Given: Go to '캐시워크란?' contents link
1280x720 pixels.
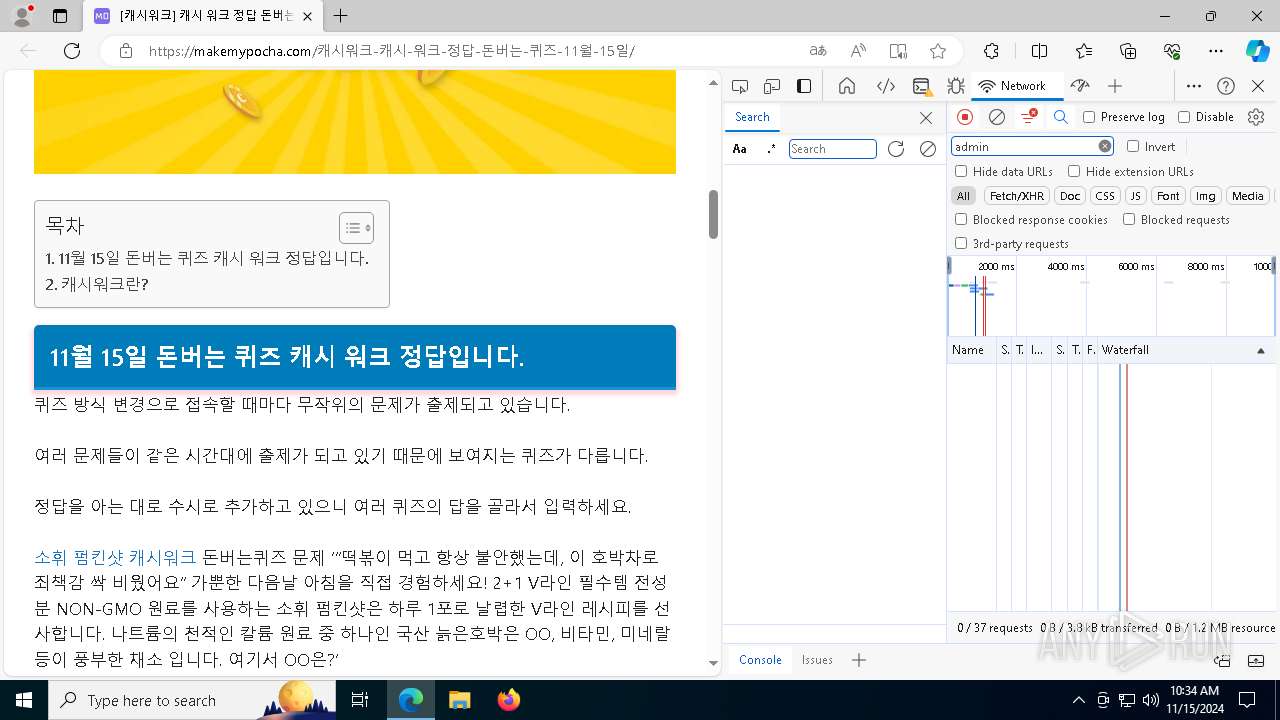Looking at the screenshot, I should (x=97, y=284).
